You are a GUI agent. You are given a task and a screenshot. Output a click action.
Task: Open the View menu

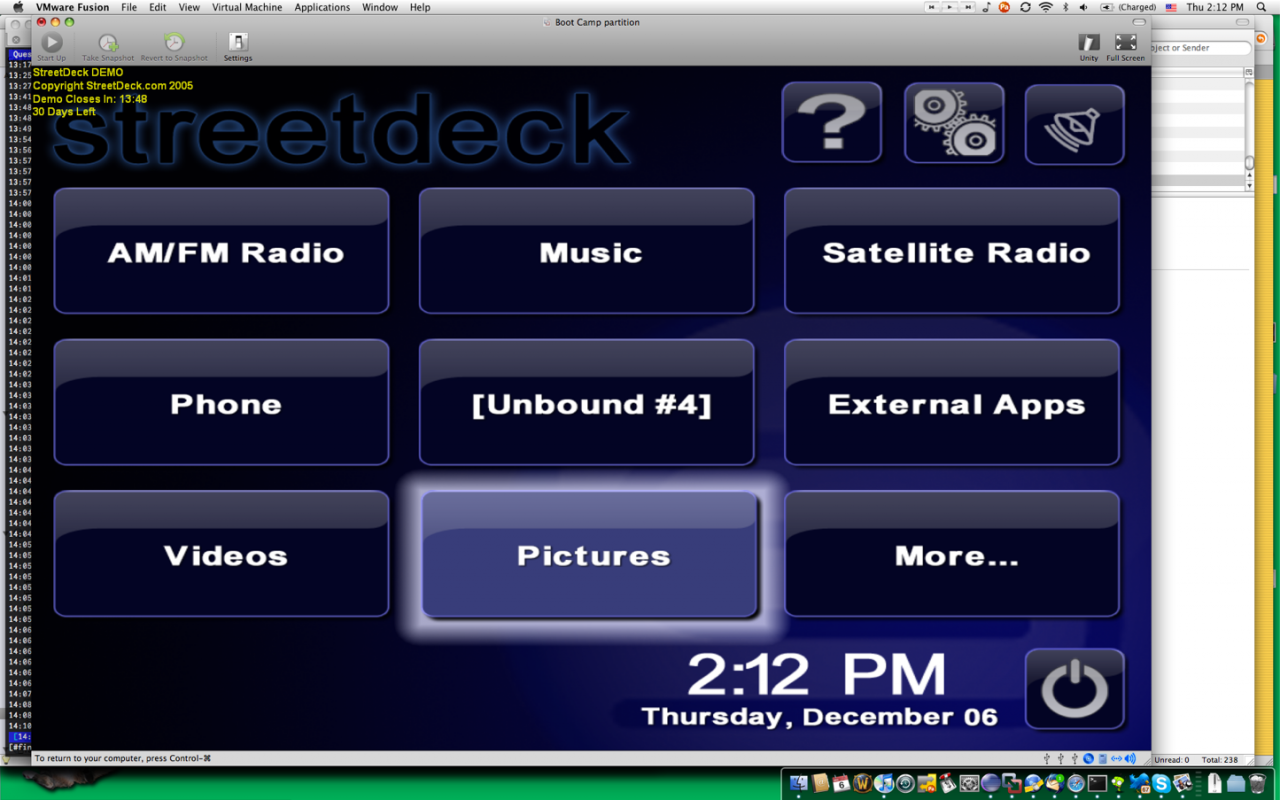[x=189, y=7]
